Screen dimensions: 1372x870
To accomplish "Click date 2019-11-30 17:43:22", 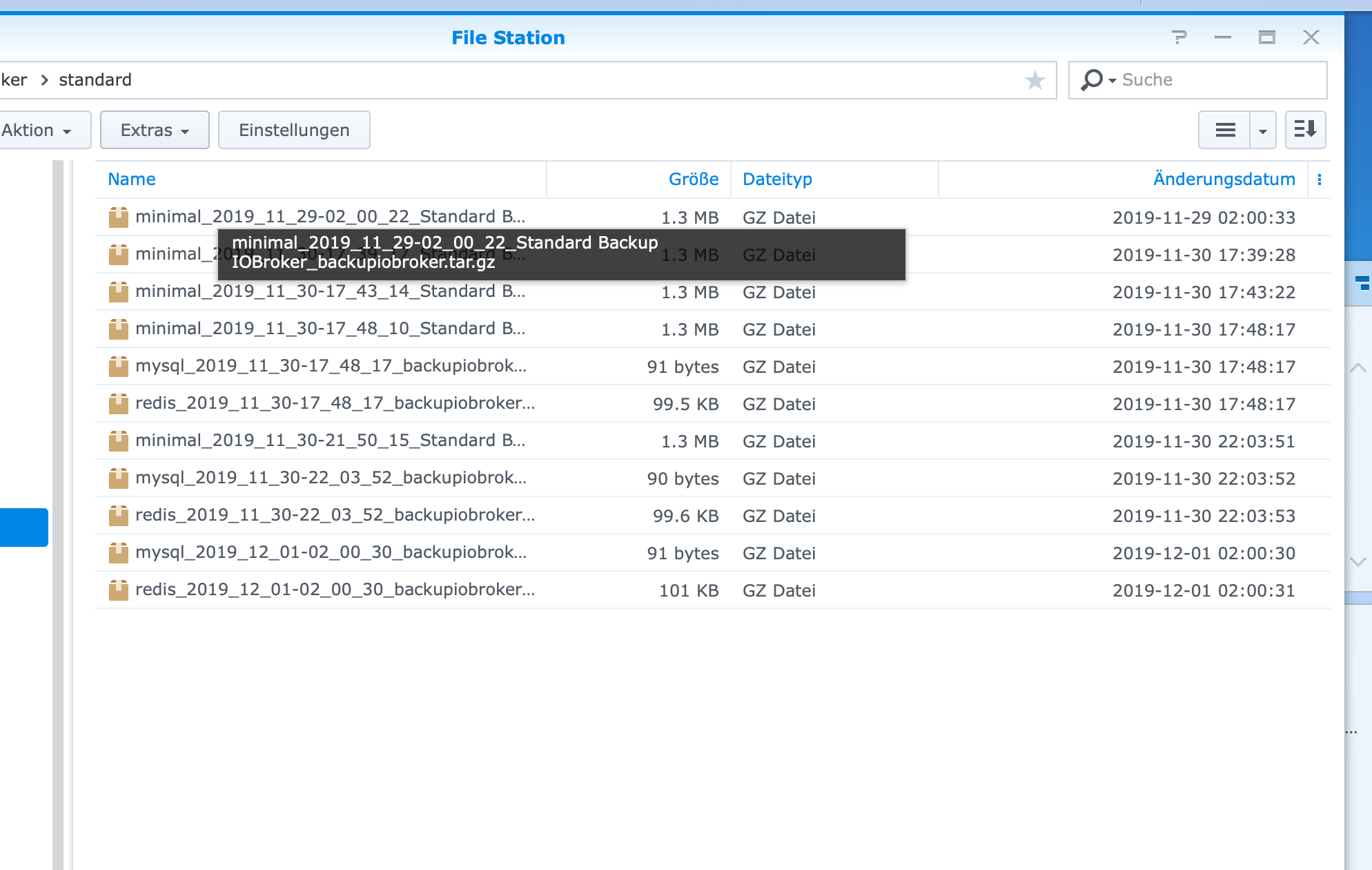I will tap(1204, 292).
